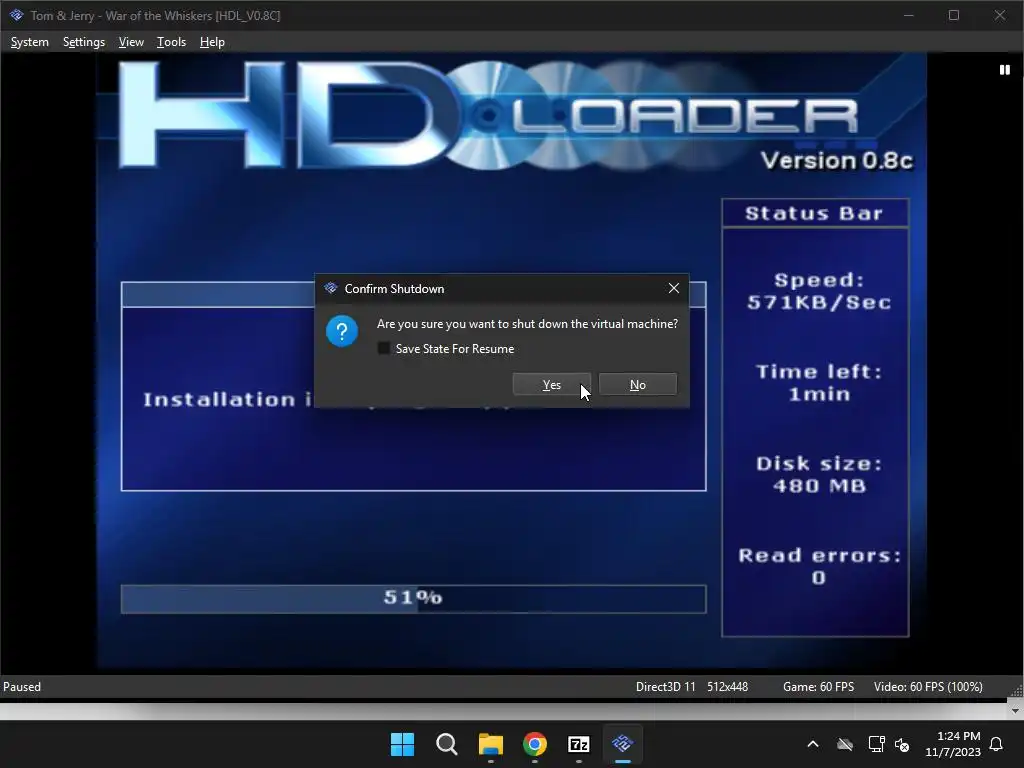Viewport: 1024px width, 768px height.
Task: Click the muted volume tray icon
Action: click(903, 744)
